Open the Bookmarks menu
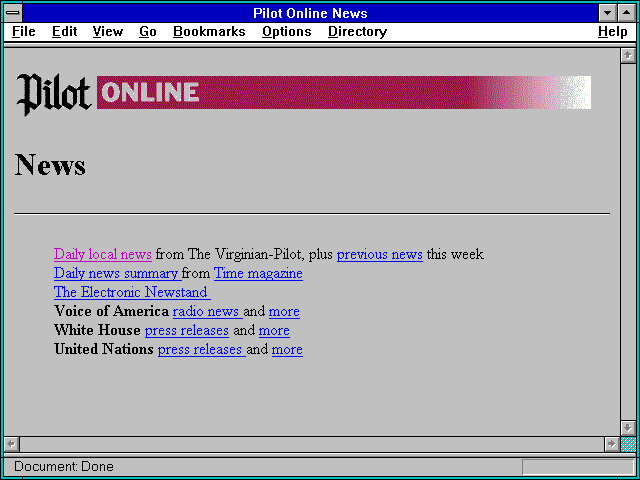Screen dimensions: 640x480 coord(209,32)
